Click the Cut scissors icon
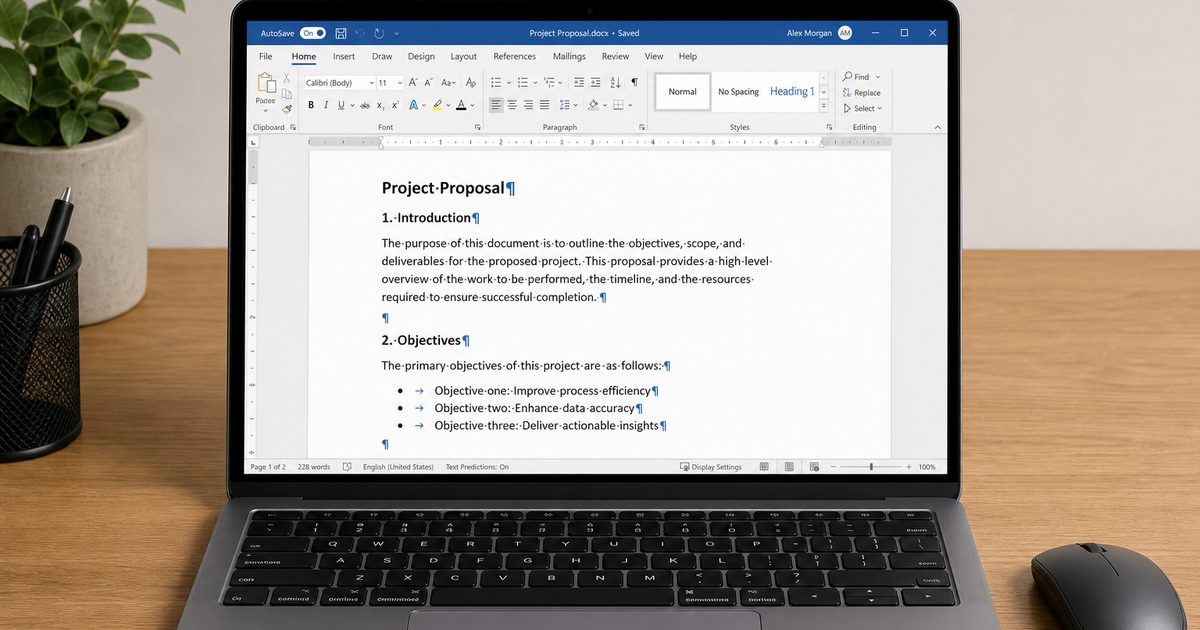The image size is (1200, 630). (x=286, y=78)
